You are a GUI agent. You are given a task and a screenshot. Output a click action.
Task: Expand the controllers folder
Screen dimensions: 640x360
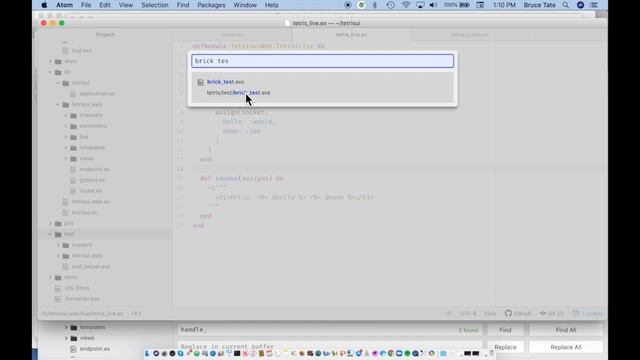(x=66, y=126)
